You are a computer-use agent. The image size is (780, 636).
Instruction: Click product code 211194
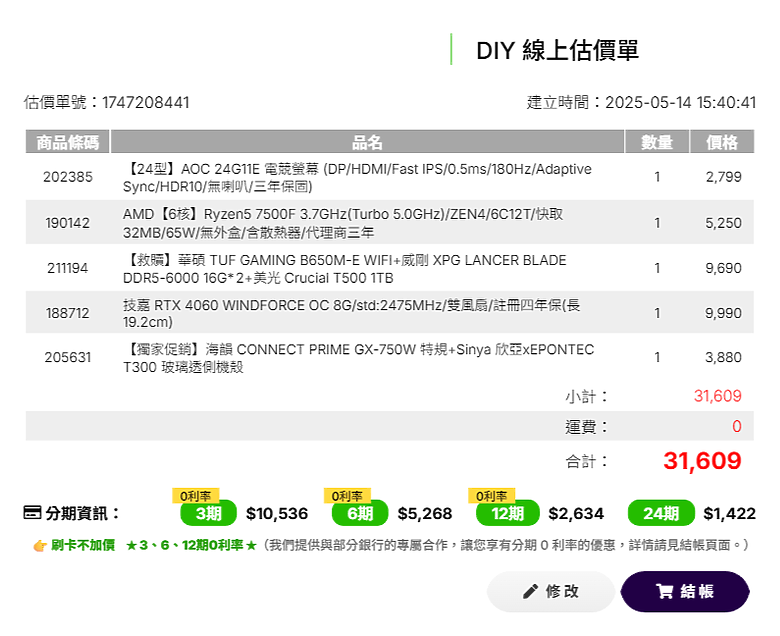(68, 268)
